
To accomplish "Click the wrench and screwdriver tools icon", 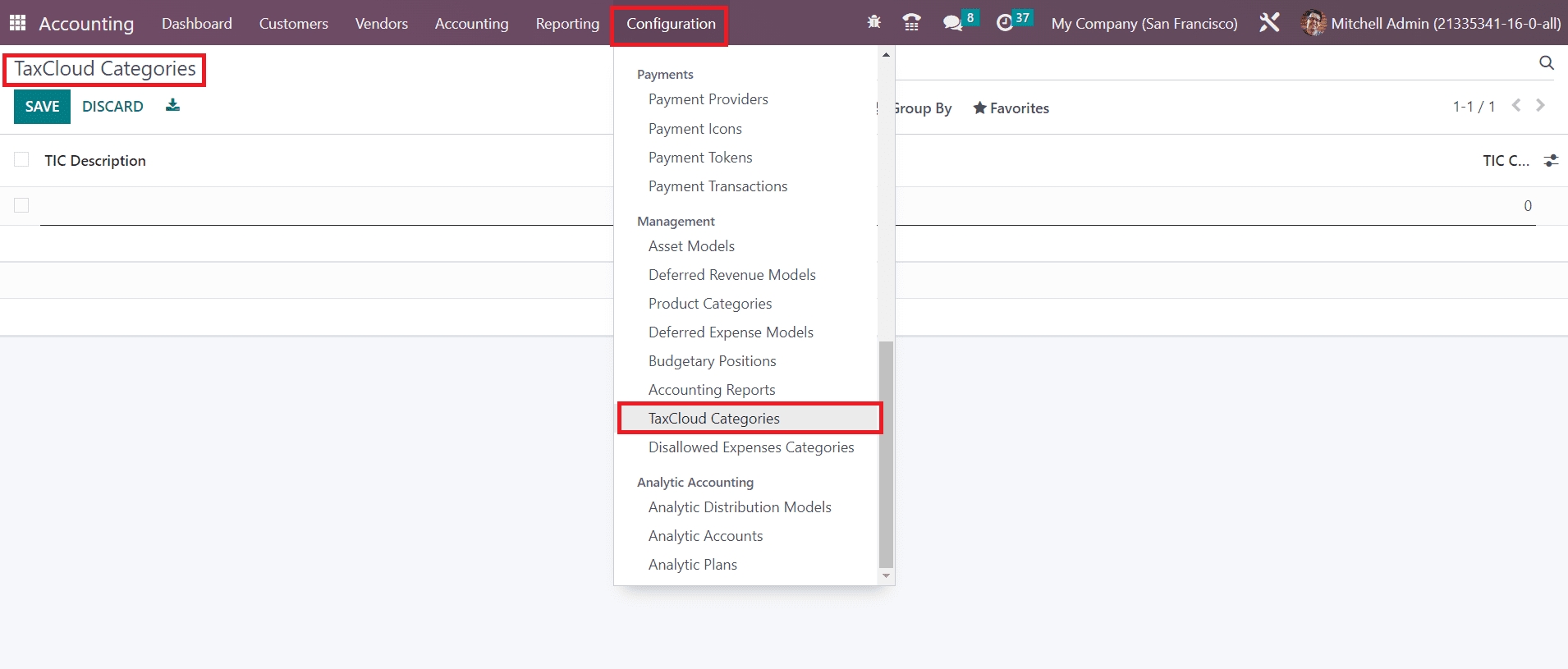I will [1269, 23].
